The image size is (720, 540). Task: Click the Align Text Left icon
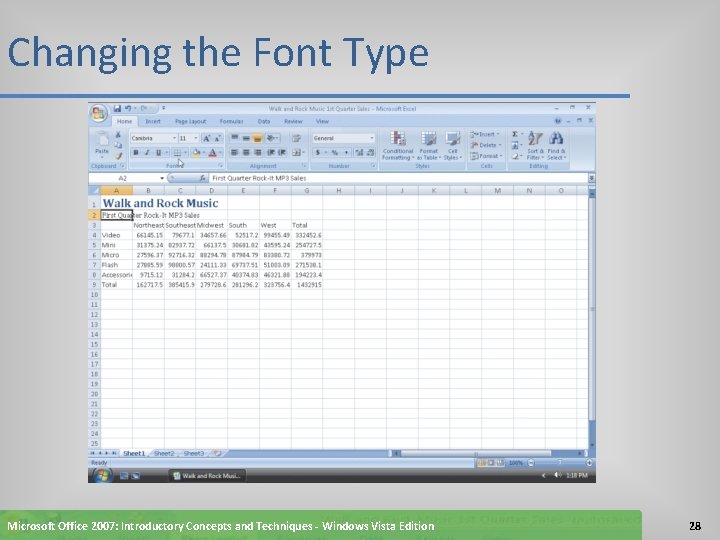(x=235, y=152)
